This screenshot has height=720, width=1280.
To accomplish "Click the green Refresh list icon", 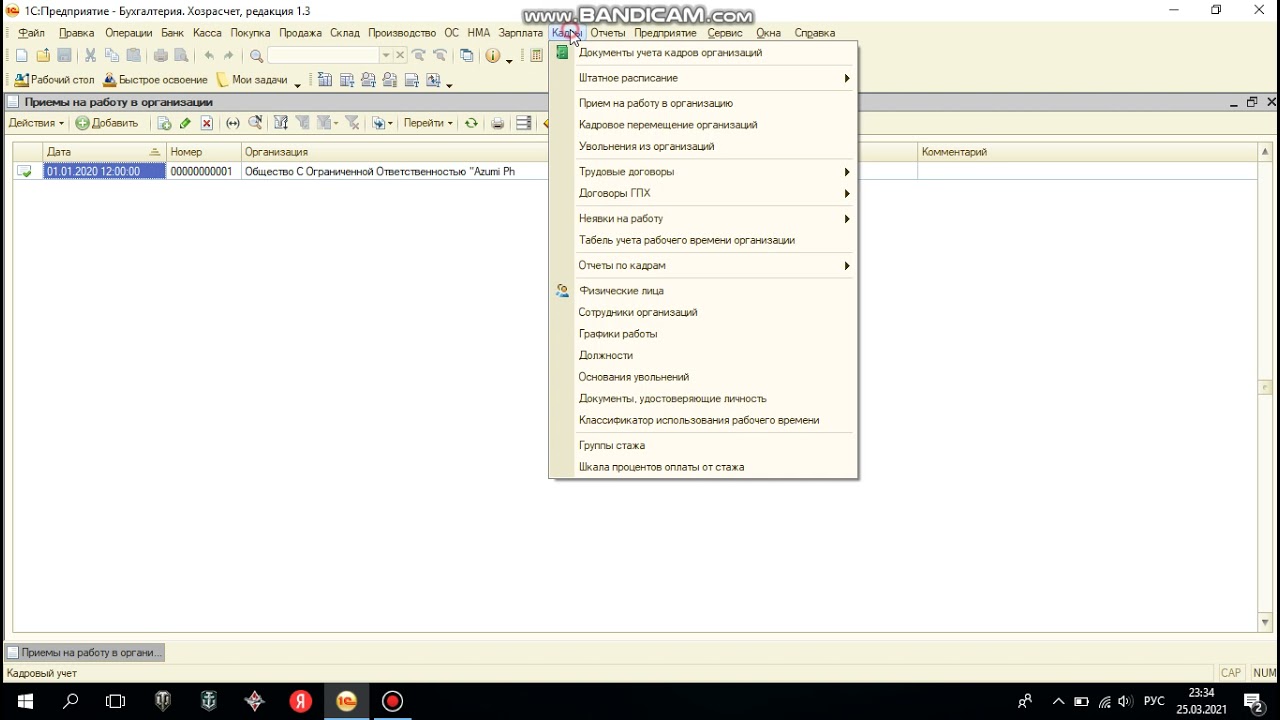I will coord(471,123).
